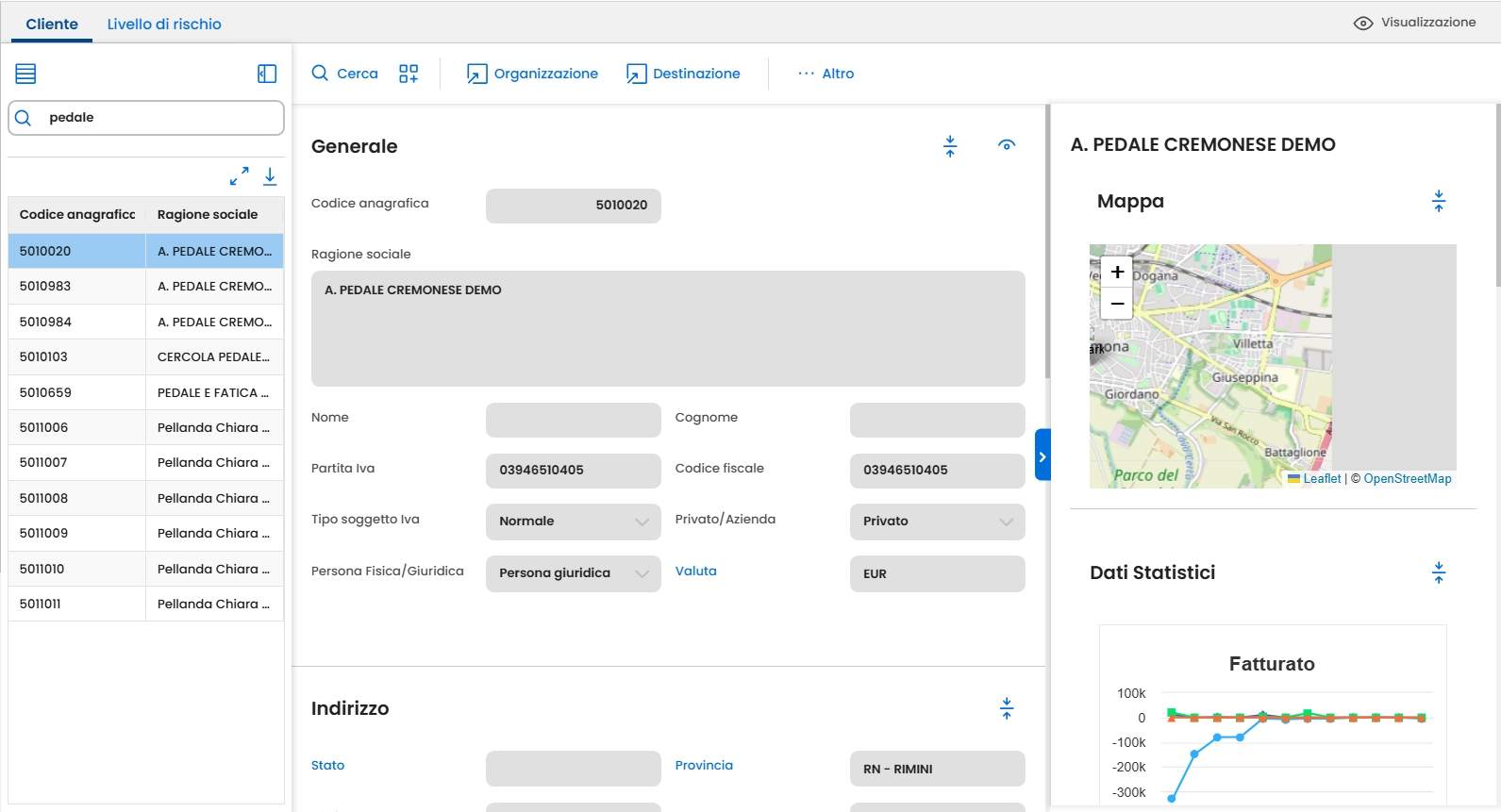Open the Altro more options menu
Image resolution: width=1501 pixels, height=812 pixels.
tap(826, 74)
